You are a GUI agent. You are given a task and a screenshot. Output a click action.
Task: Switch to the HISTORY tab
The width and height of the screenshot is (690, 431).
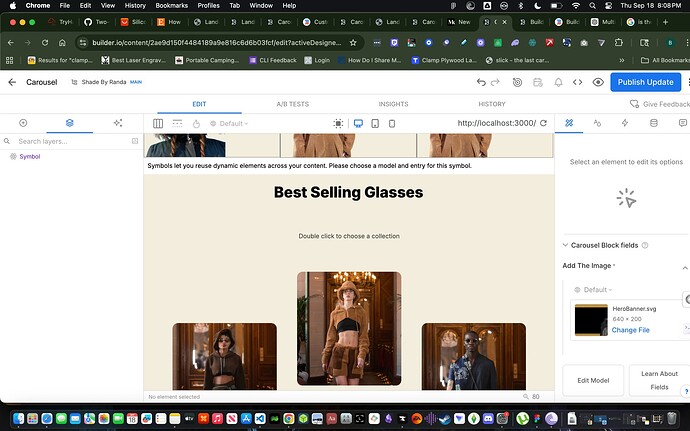492,104
